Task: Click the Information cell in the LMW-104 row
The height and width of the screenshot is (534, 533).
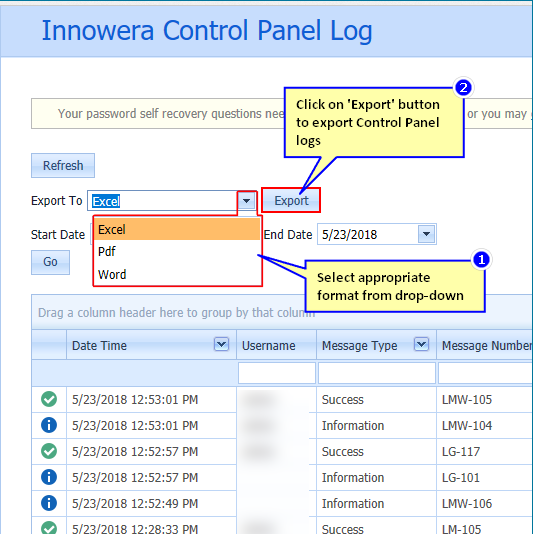Action: tap(376, 426)
